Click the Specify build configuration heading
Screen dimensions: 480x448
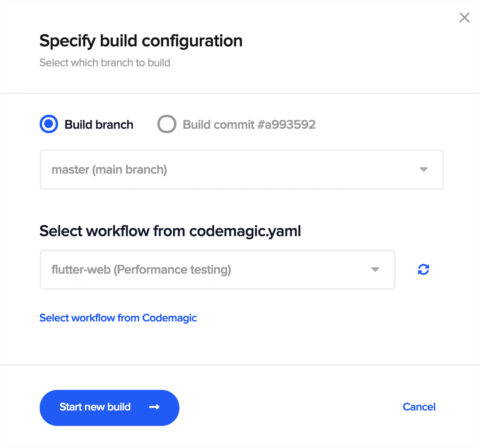coord(141,41)
